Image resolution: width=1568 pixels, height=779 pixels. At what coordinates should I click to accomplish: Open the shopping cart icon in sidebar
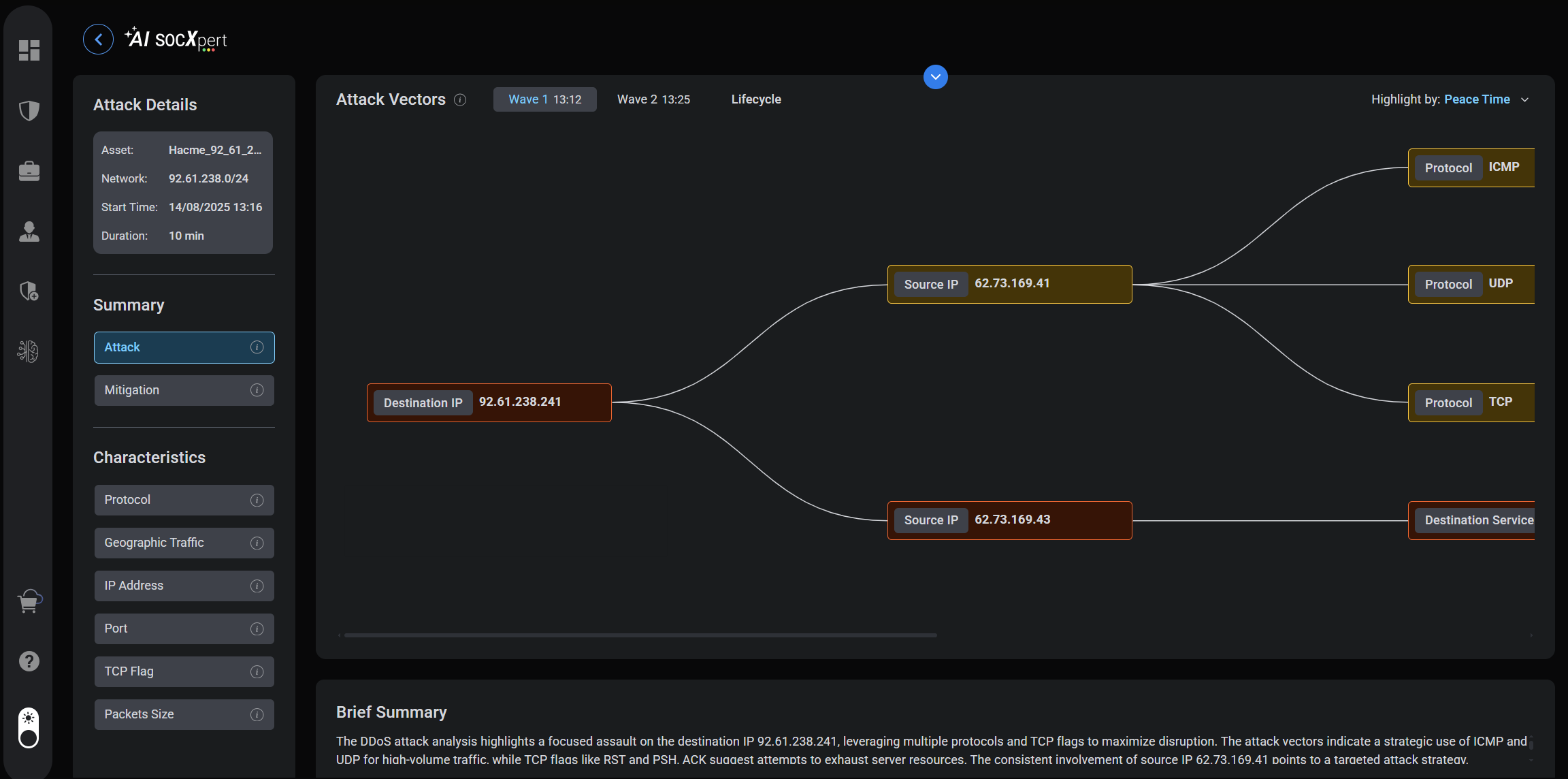29,601
